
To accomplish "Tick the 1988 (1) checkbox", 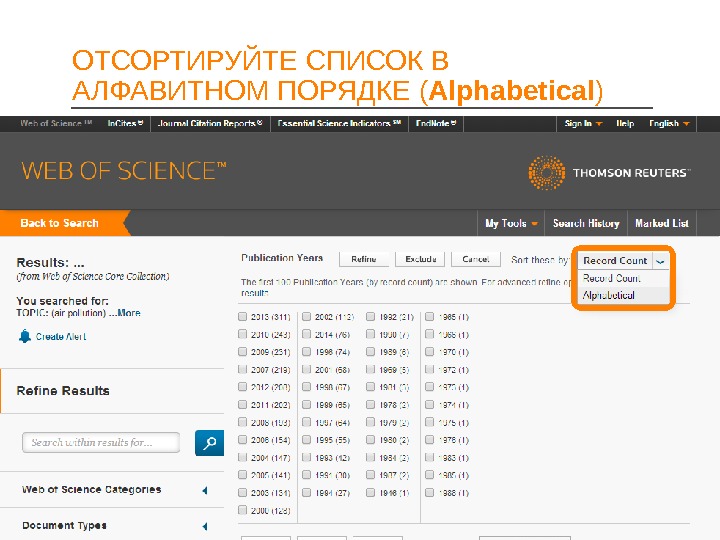I will pyautogui.click(x=429, y=492).
